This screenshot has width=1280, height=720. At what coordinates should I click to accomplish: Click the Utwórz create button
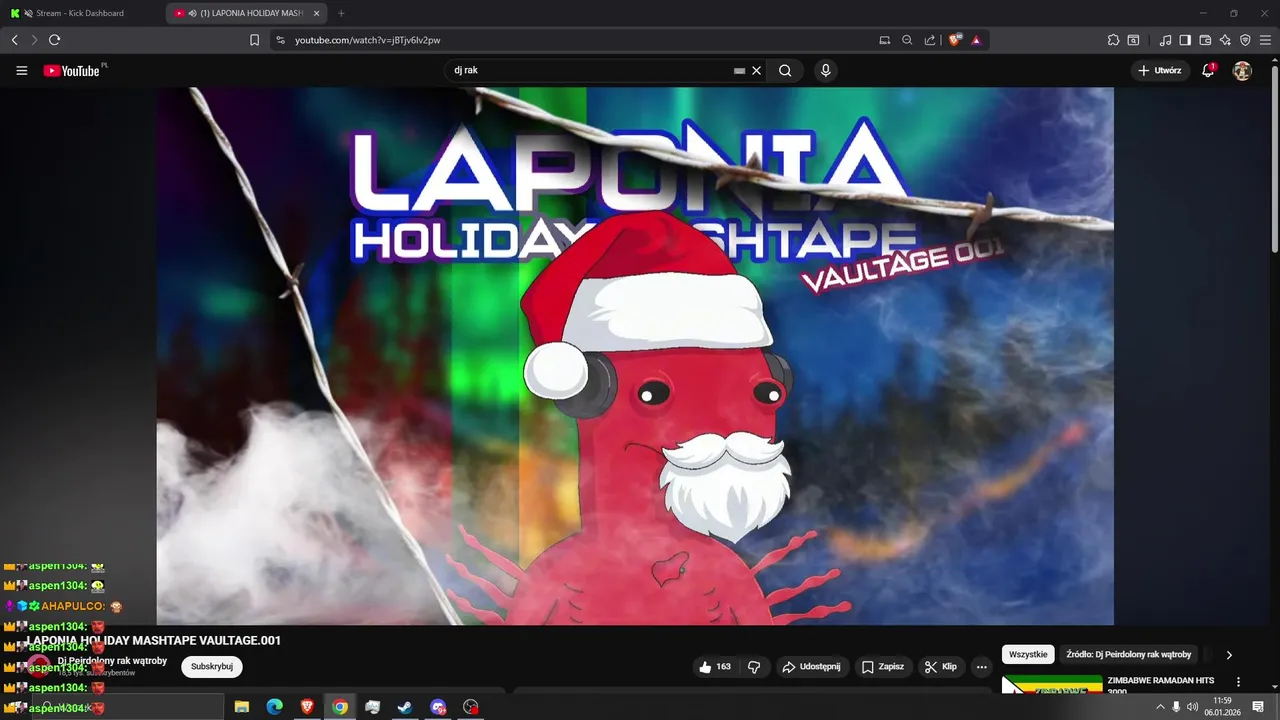pyautogui.click(x=1160, y=71)
